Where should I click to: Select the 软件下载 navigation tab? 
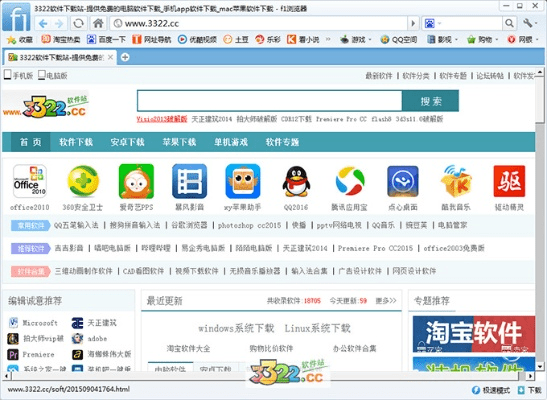76,142
